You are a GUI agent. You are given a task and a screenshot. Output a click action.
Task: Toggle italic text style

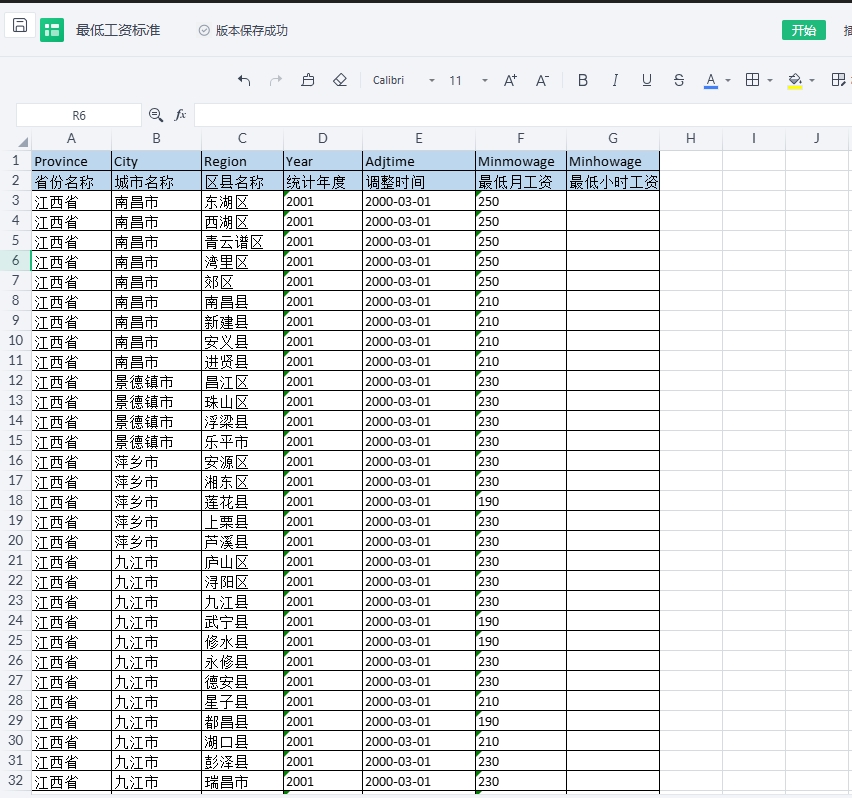pos(615,80)
